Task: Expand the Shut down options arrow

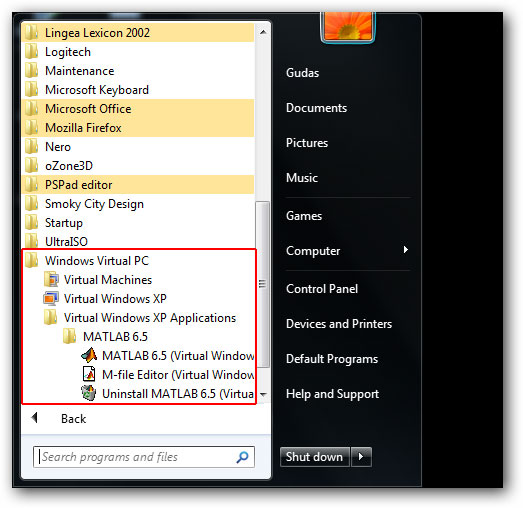Action: [361, 457]
